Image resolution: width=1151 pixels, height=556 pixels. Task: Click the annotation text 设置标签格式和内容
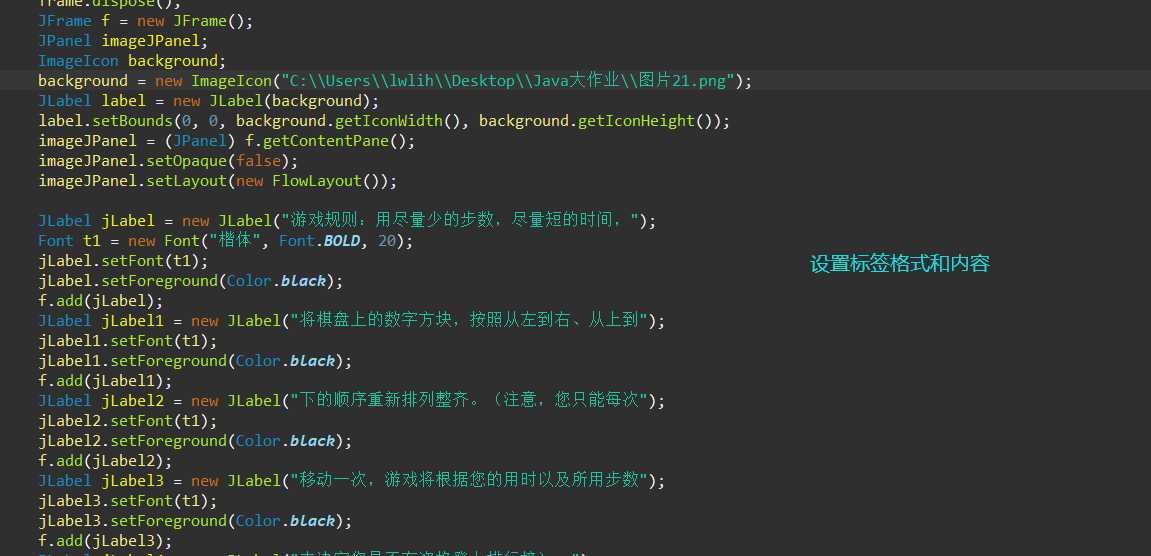900,264
